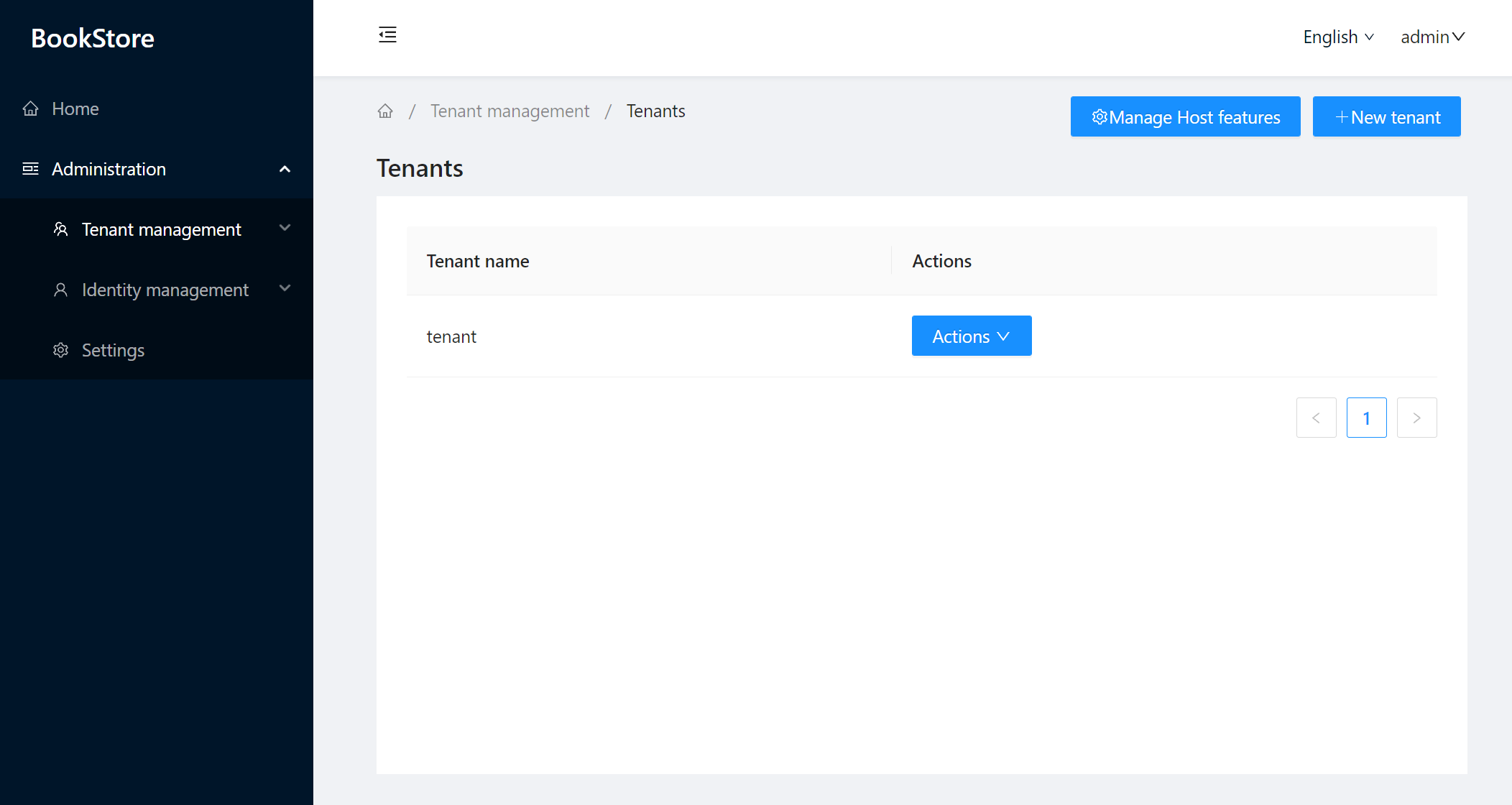Viewport: 1512px width, 805px height.
Task: Open the English language dropdown
Action: (x=1338, y=37)
